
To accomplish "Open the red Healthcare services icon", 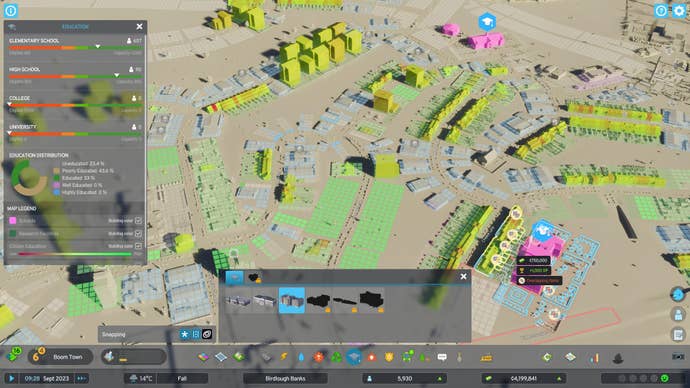I will (x=319, y=357).
